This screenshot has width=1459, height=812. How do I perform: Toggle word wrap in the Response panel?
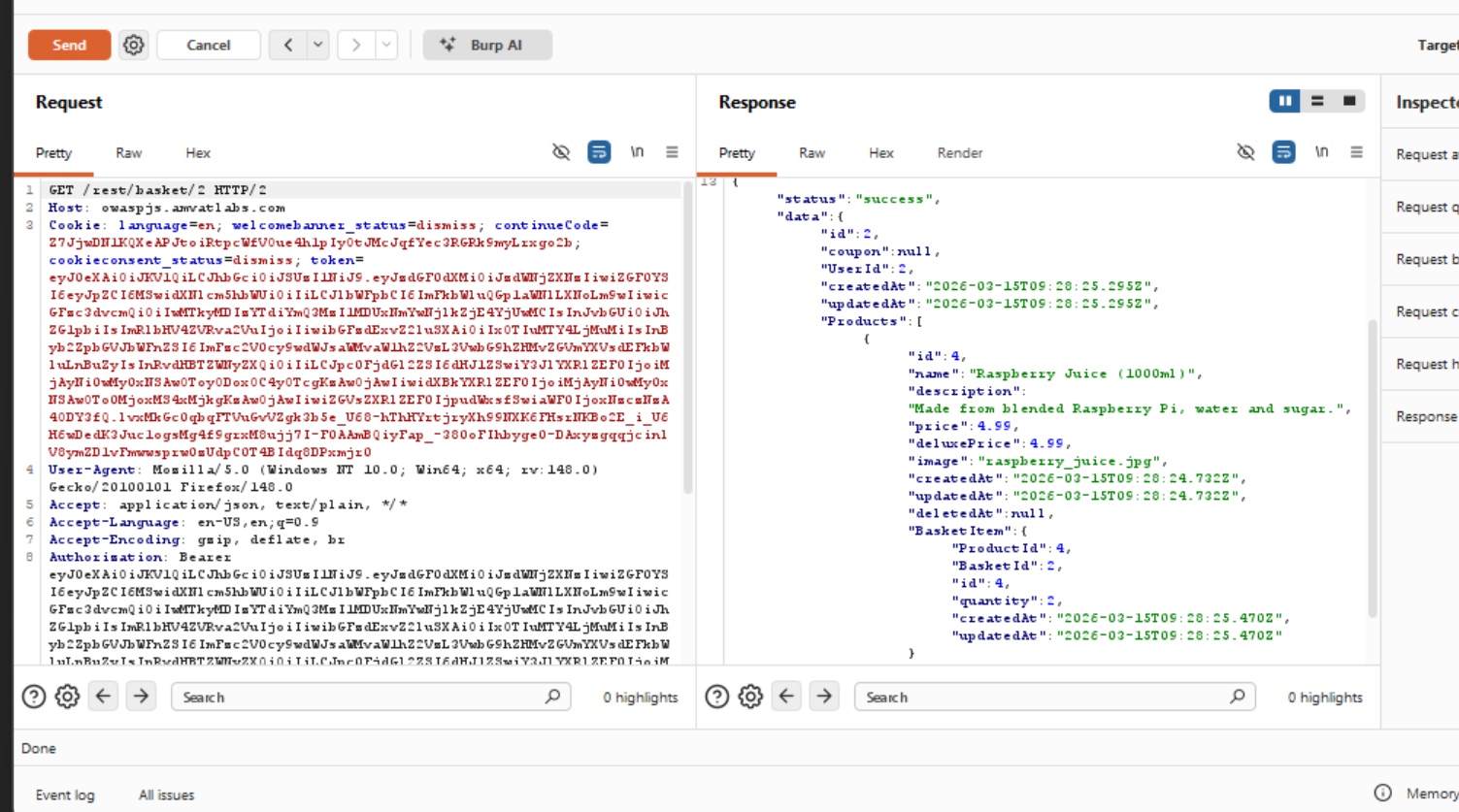tap(1283, 152)
